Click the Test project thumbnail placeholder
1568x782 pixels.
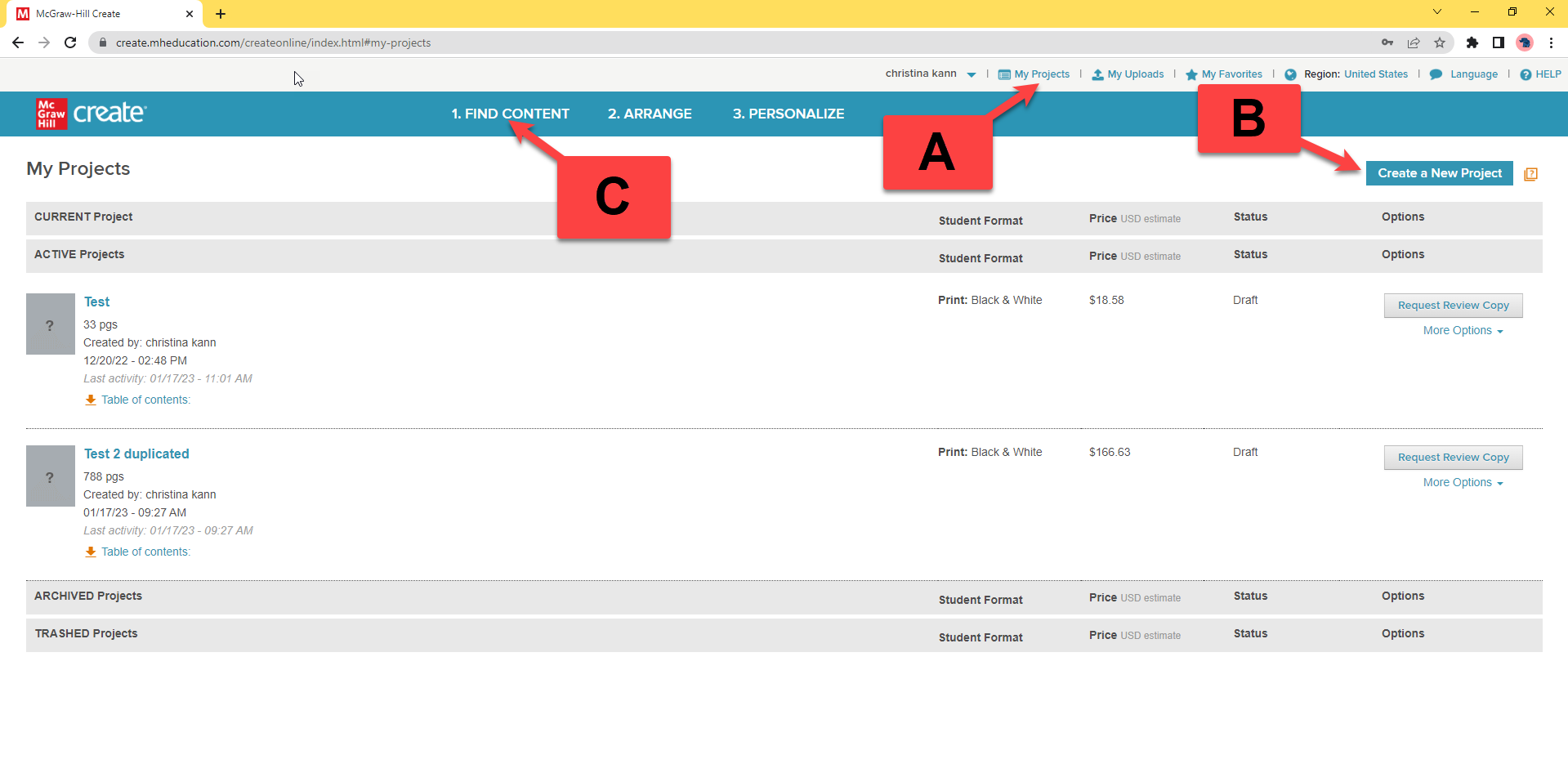[50, 324]
